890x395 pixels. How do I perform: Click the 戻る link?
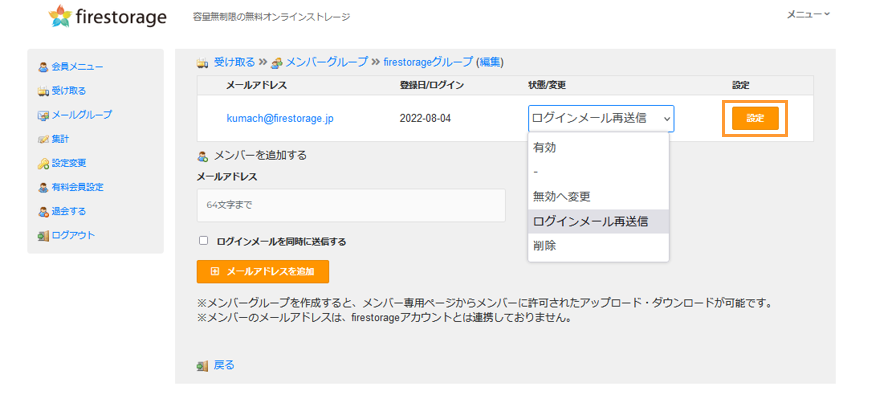pyautogui.click(x=224, y=365)
